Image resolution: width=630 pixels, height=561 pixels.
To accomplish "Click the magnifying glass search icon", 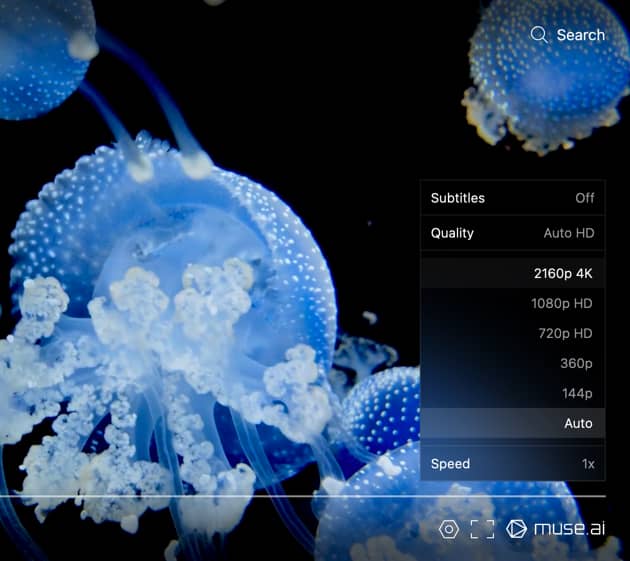I will click(x=539, y=35).
